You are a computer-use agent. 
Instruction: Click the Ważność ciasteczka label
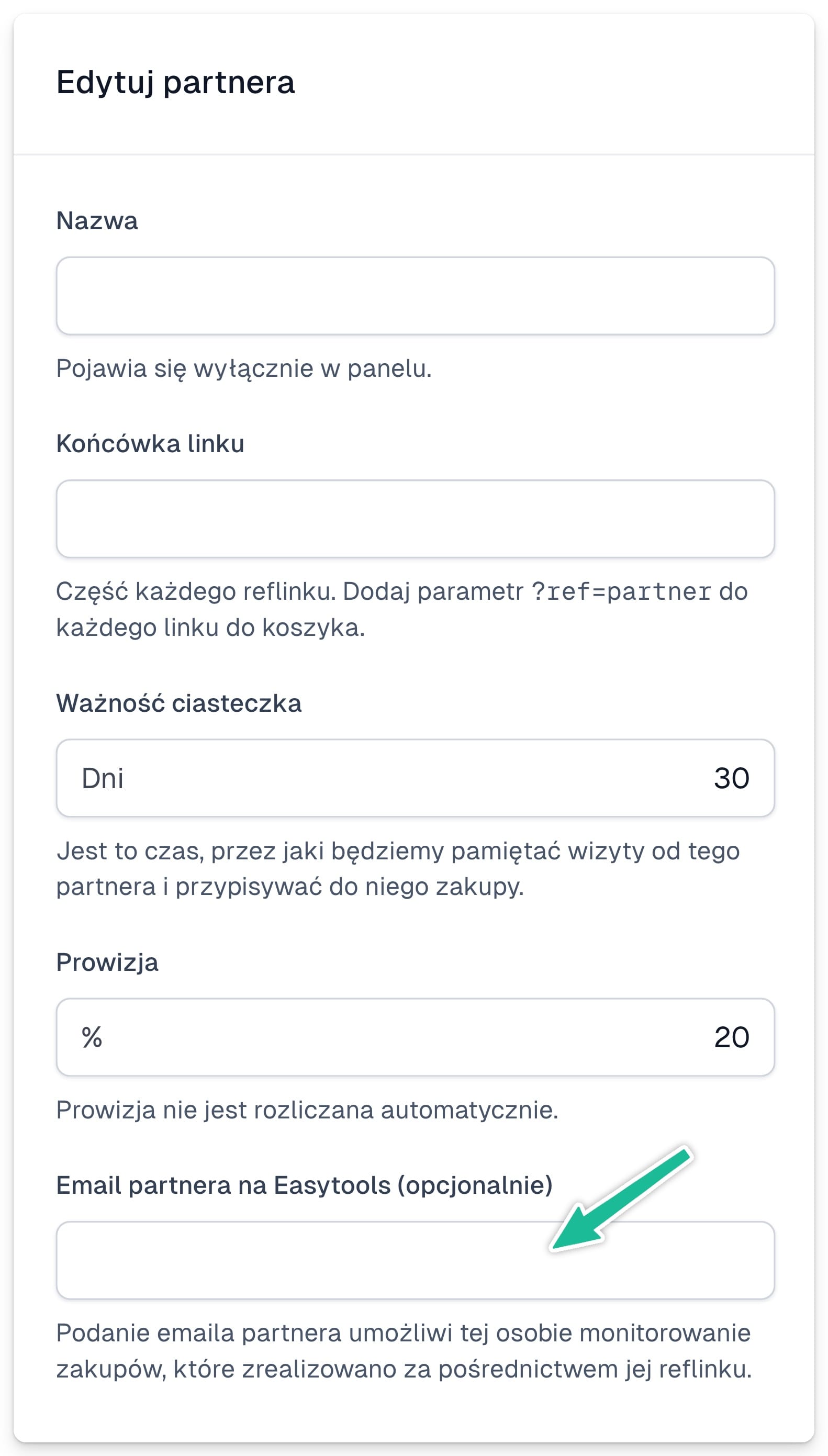[x=178, y=703]
